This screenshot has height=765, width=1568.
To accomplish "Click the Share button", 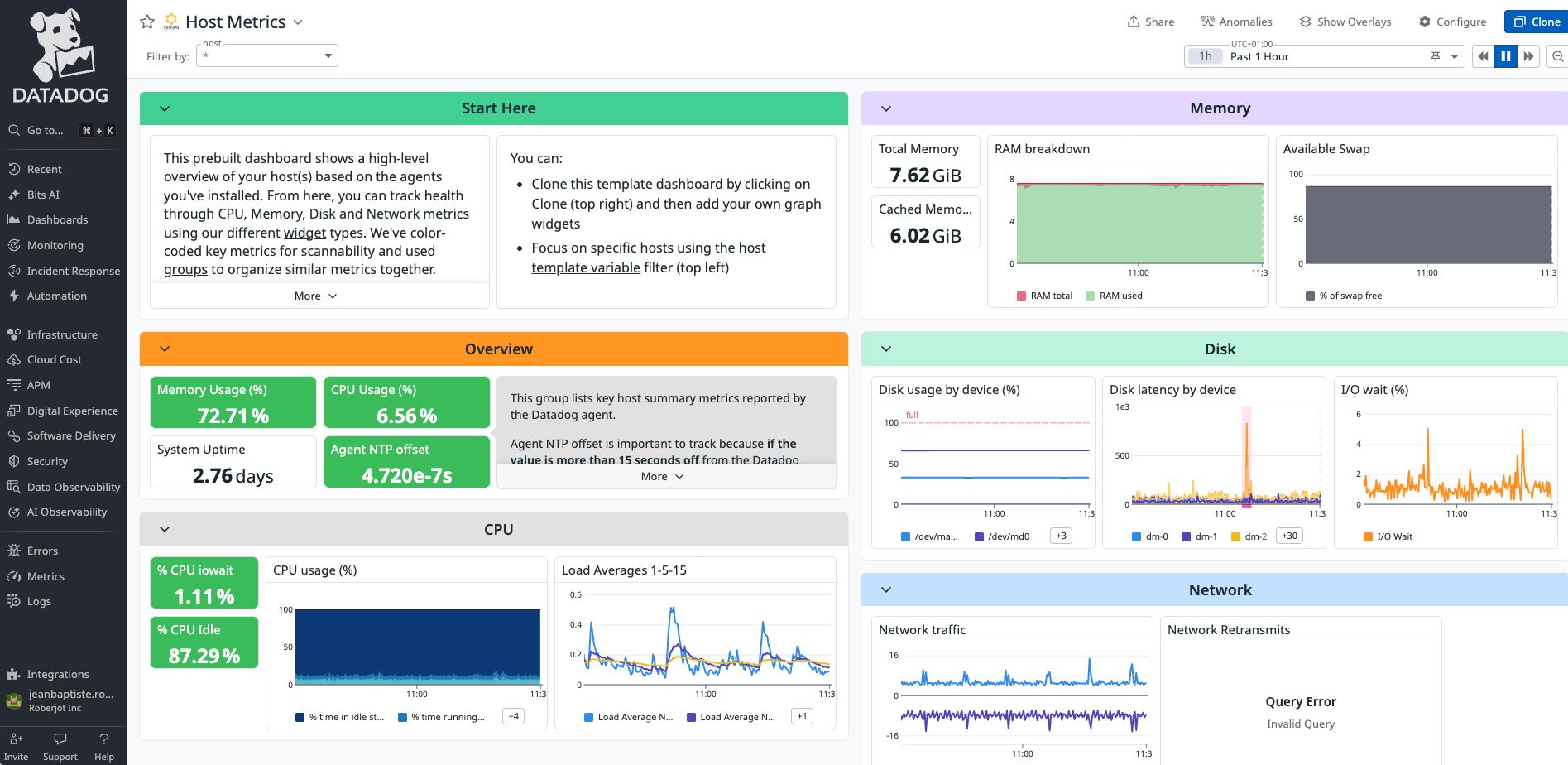I will point(1151,22).
